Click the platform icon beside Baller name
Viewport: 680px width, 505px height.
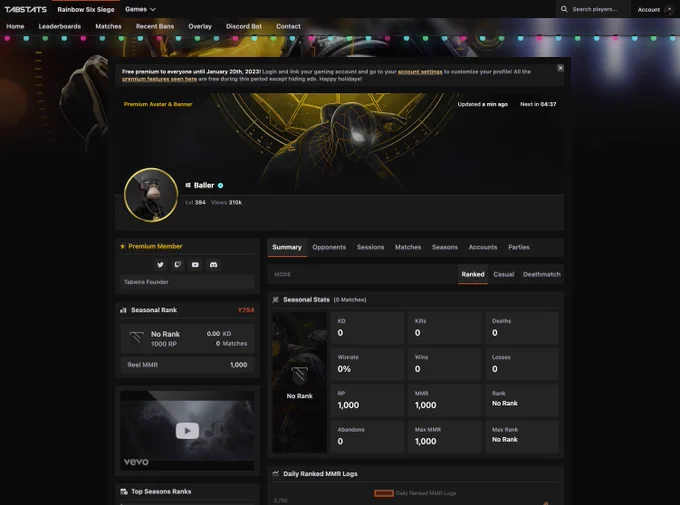tap(188, 185)
